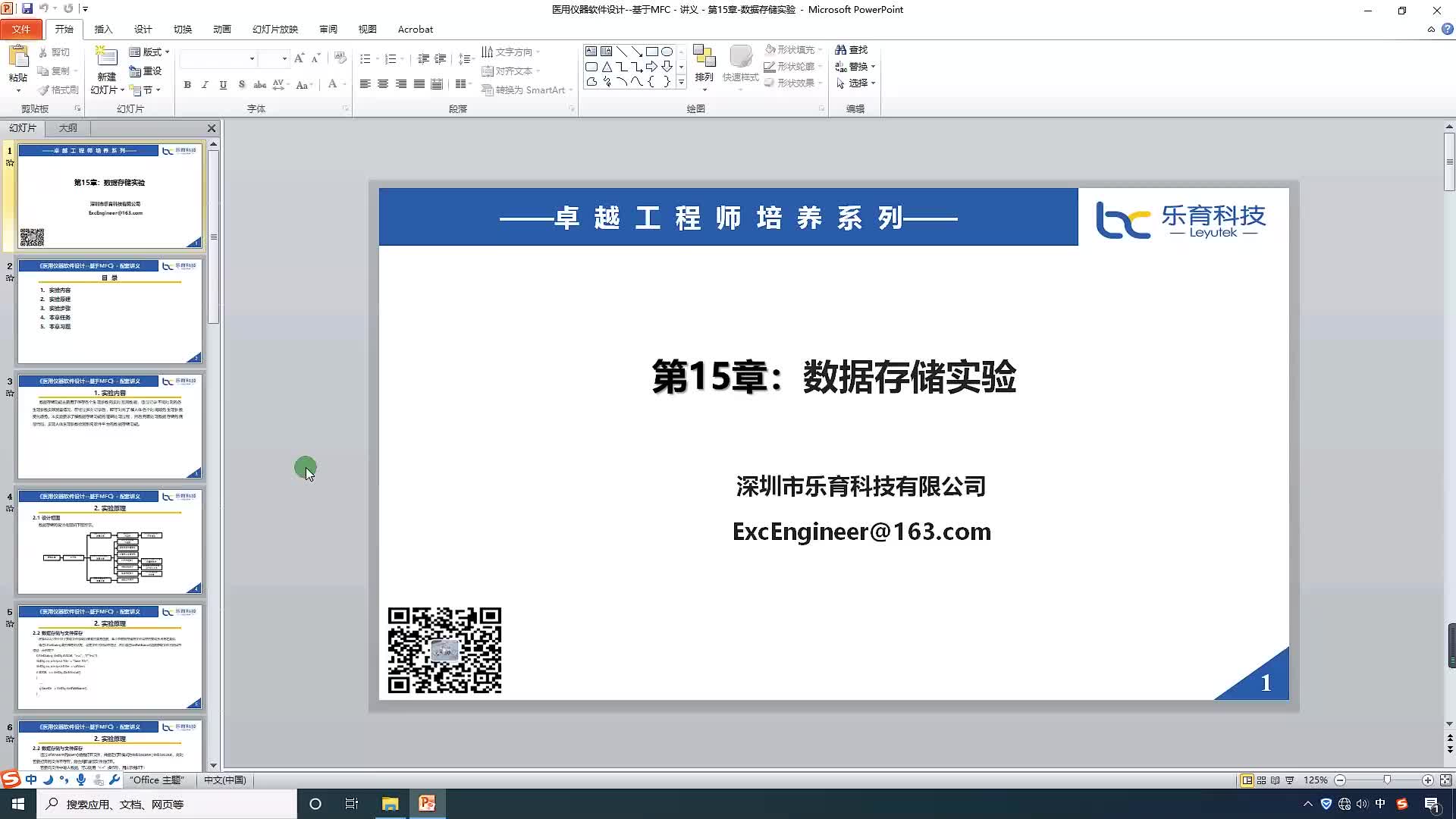Screen dimensions: 1456x819
Task: Click the New Slide (新建幻灯片) icon
Action: click(x=106, y=58)
